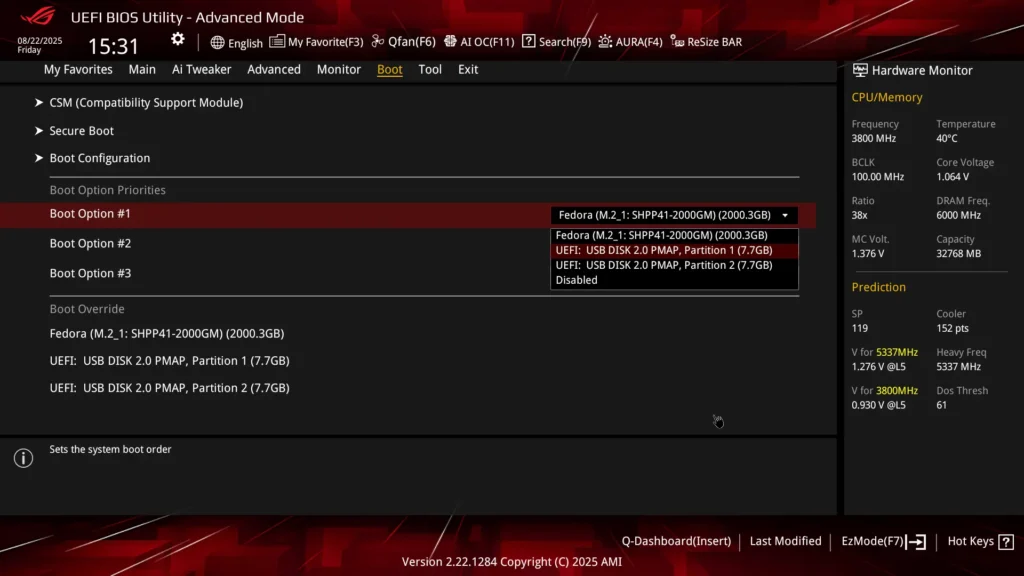The width and height of the screenshot is (1024, 576).
Task: Go to the Monitor tab
Action: pos(339,69)
